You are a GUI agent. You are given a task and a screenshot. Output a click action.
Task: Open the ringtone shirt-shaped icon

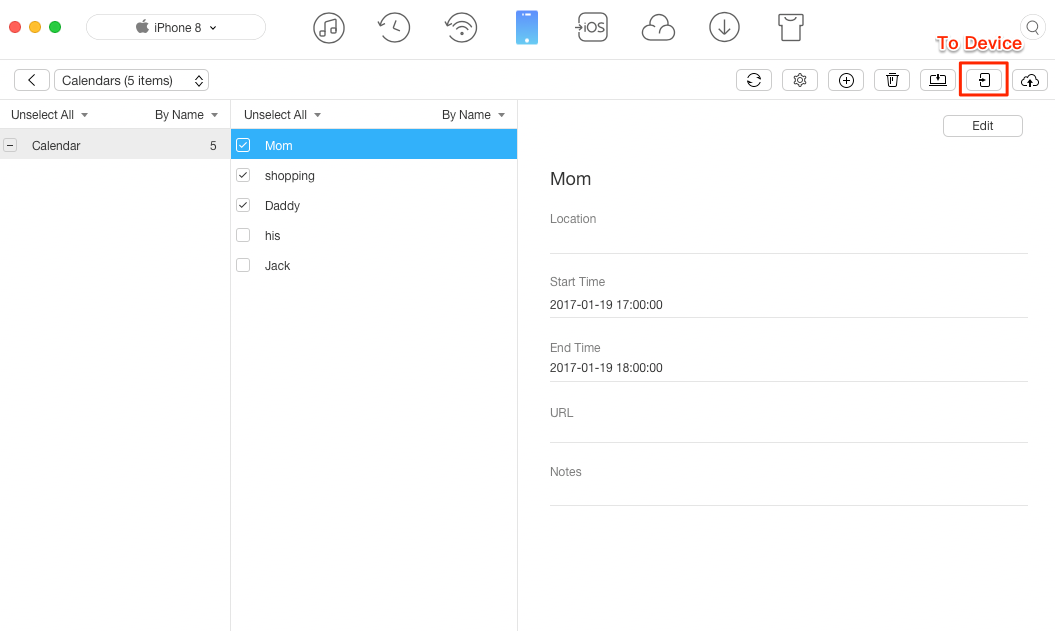pyautogui.click(x=791, y=28)
